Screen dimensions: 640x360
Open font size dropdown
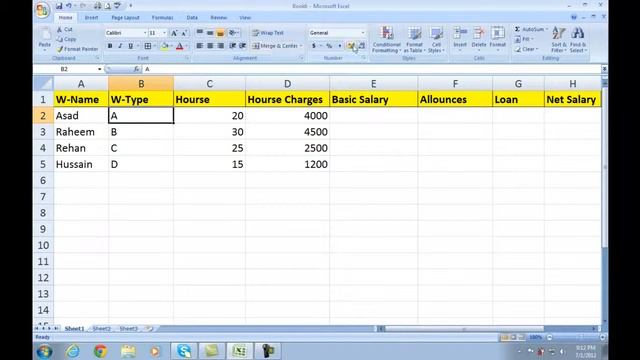coord(164,33)
